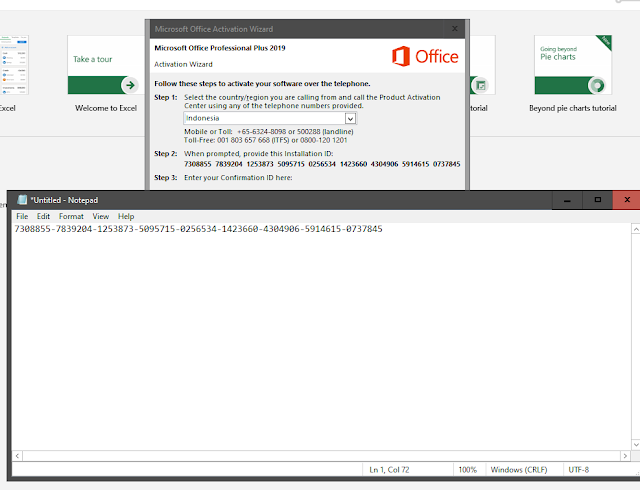Open the Take a tour template thumbnail
640x490 pixels.
[x=106, y=65]
